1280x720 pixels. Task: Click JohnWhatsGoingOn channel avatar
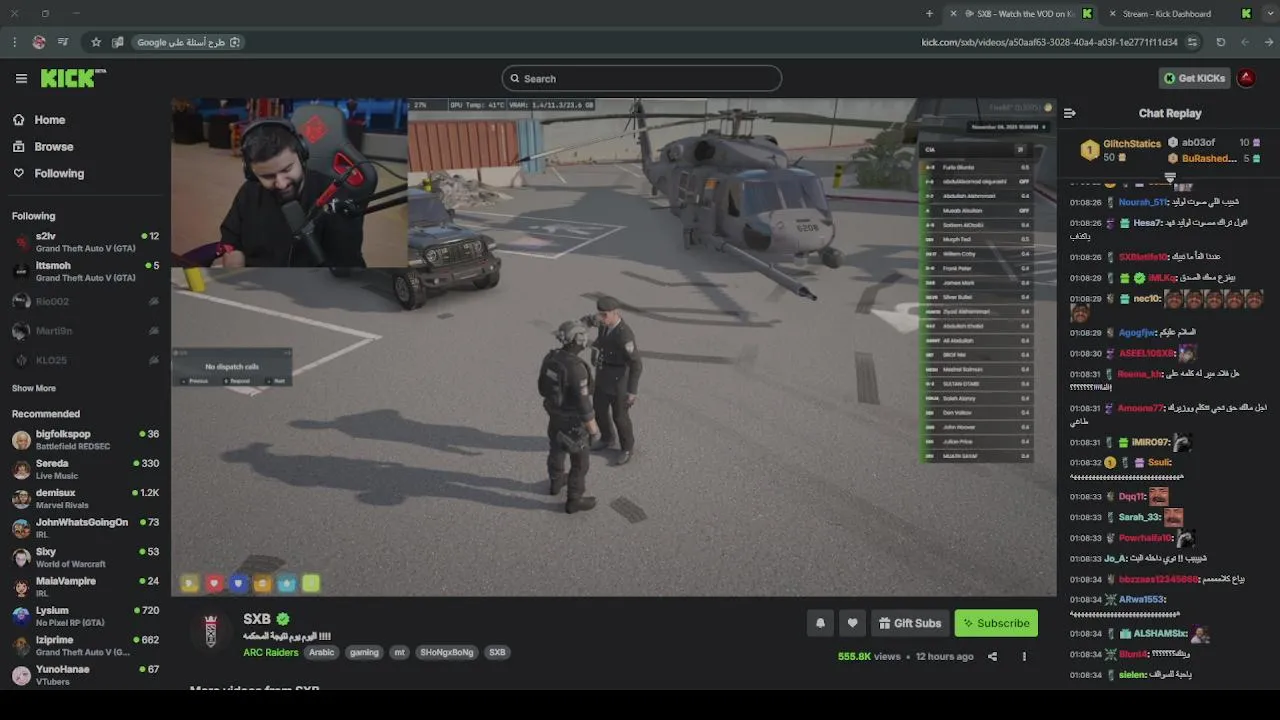(21, 528)
